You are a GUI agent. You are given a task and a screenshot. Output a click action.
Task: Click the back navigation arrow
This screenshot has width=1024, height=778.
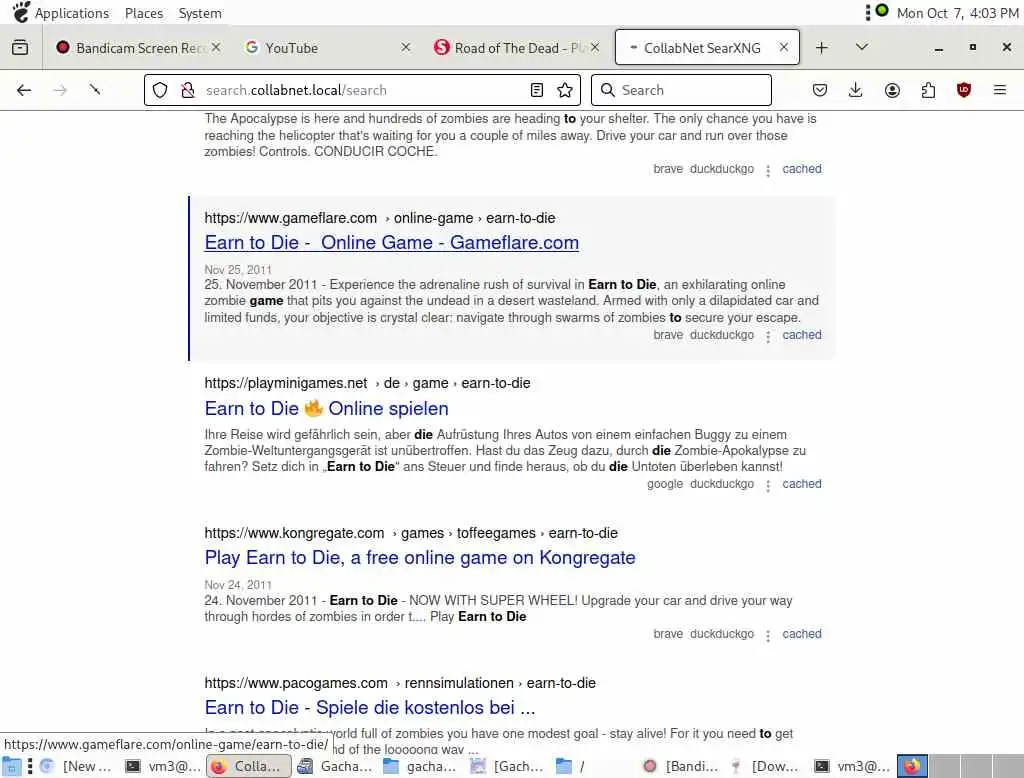click(x=24, y=90)
